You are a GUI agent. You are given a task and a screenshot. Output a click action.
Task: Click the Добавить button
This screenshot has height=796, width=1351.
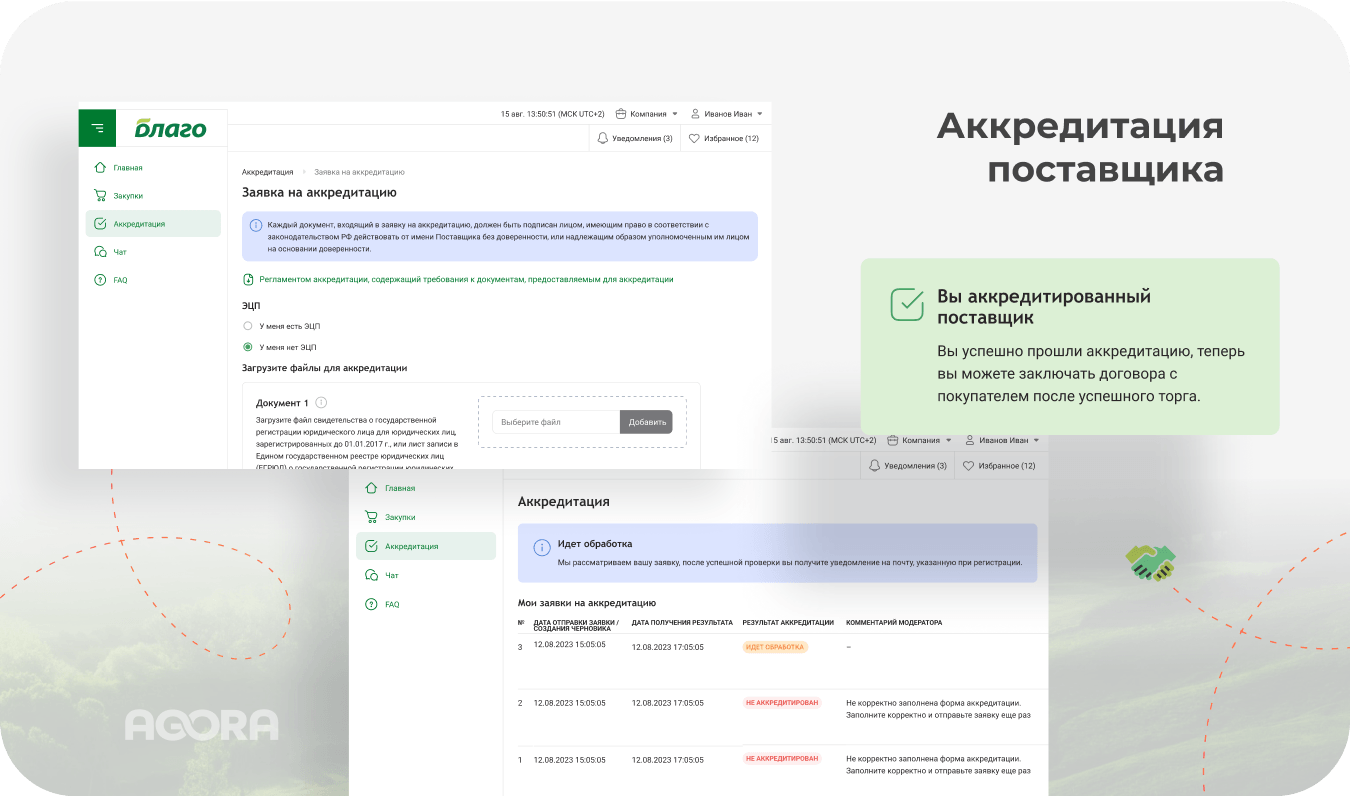pos(647,422)
